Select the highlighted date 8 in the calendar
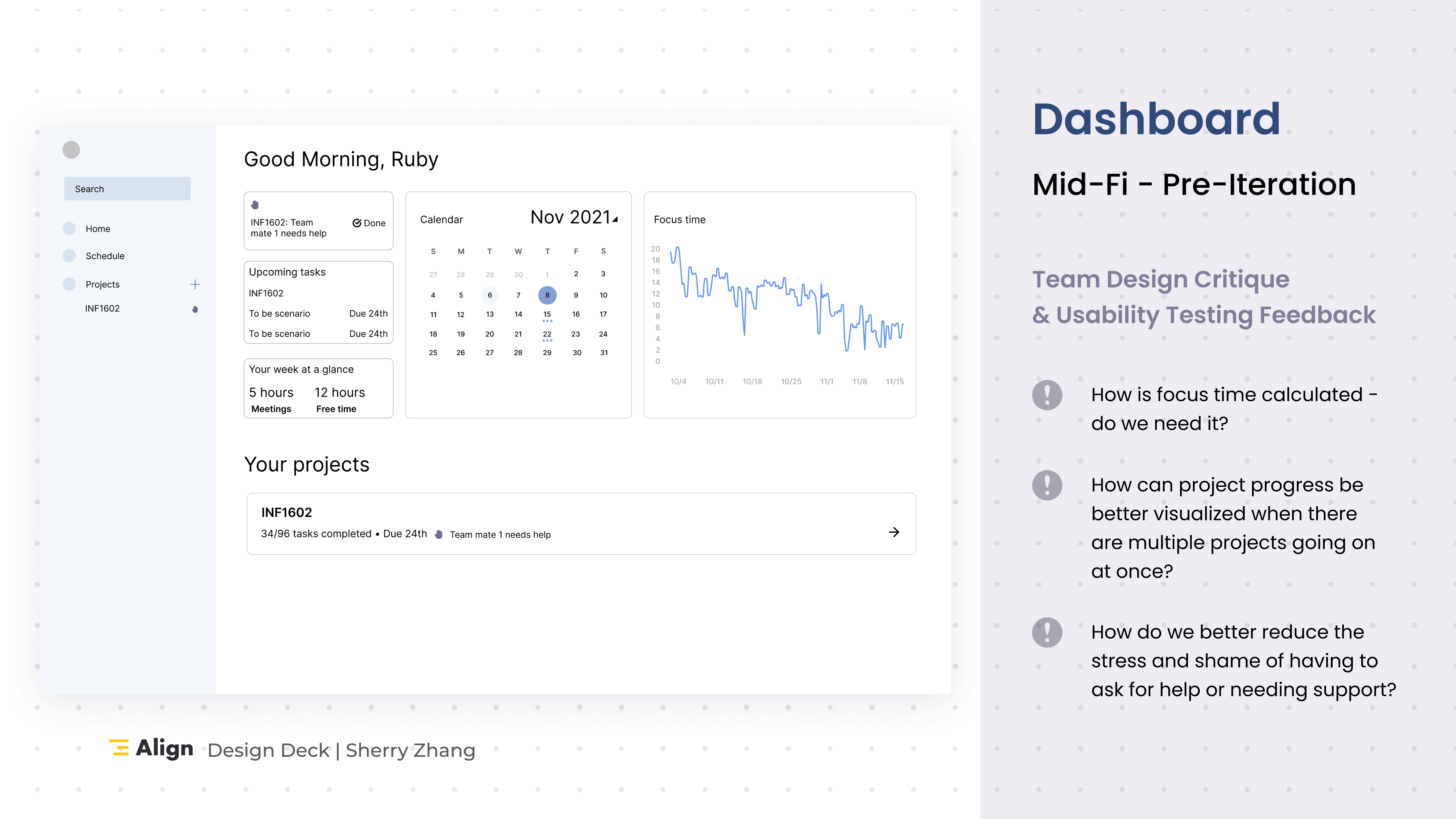1456x819 pixels. [547, 295]
